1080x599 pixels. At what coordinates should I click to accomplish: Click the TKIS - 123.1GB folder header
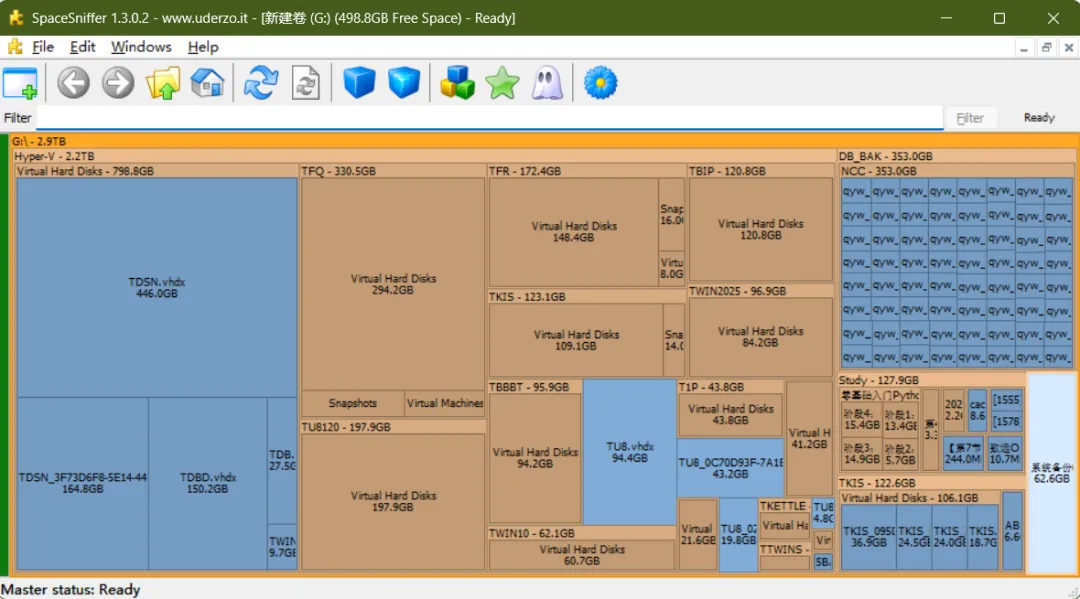tap(587, 297)
